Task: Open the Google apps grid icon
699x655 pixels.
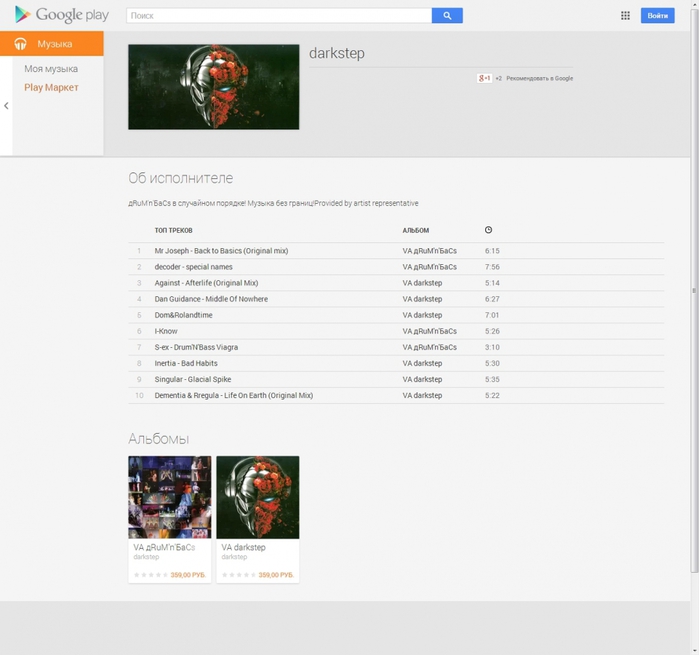Action: (625, 16)
